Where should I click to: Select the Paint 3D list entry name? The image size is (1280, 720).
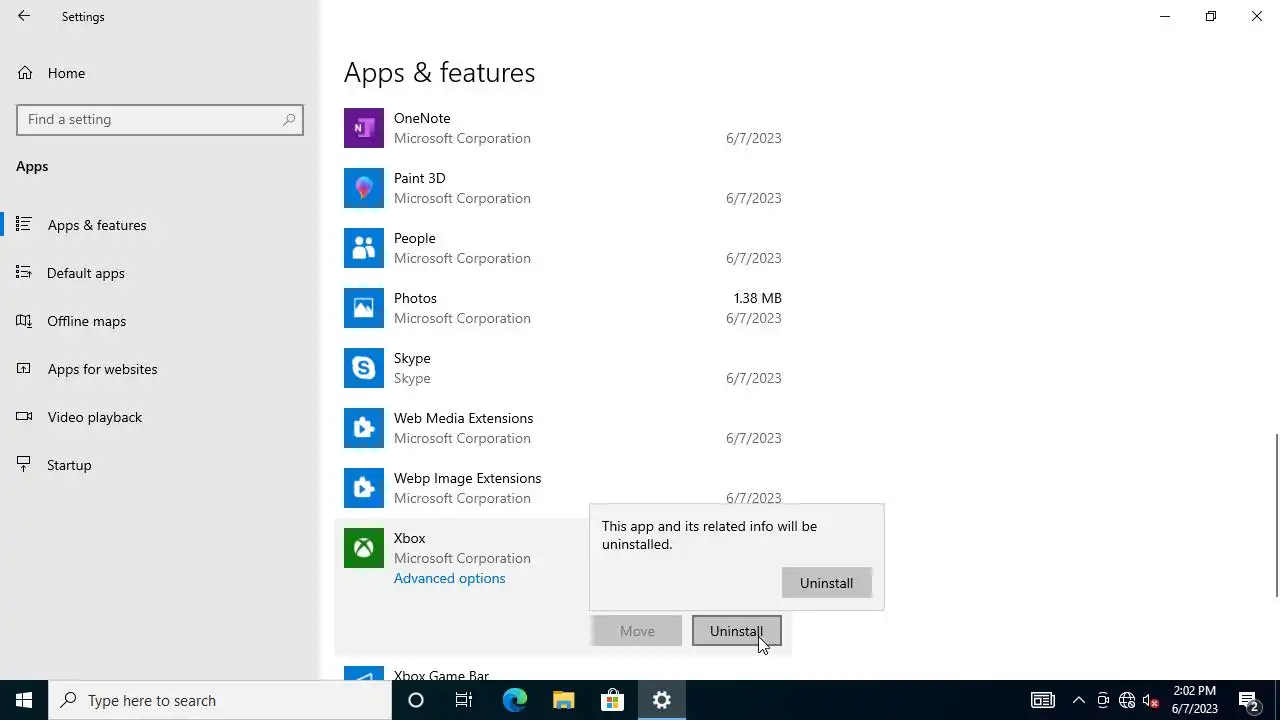419,178
